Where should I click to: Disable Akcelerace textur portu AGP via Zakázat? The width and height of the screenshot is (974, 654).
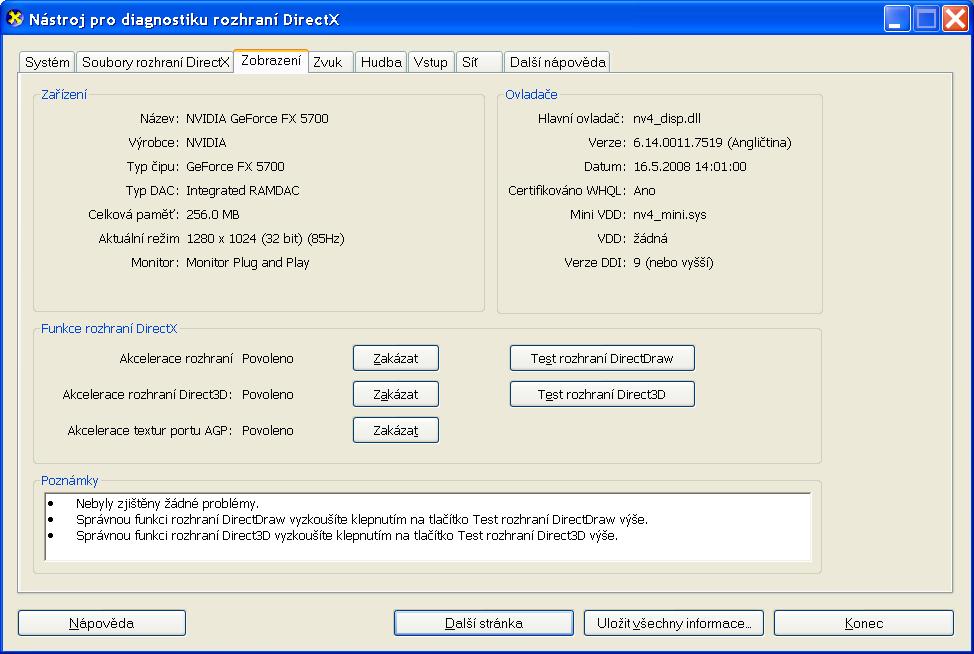click(395, 430)
